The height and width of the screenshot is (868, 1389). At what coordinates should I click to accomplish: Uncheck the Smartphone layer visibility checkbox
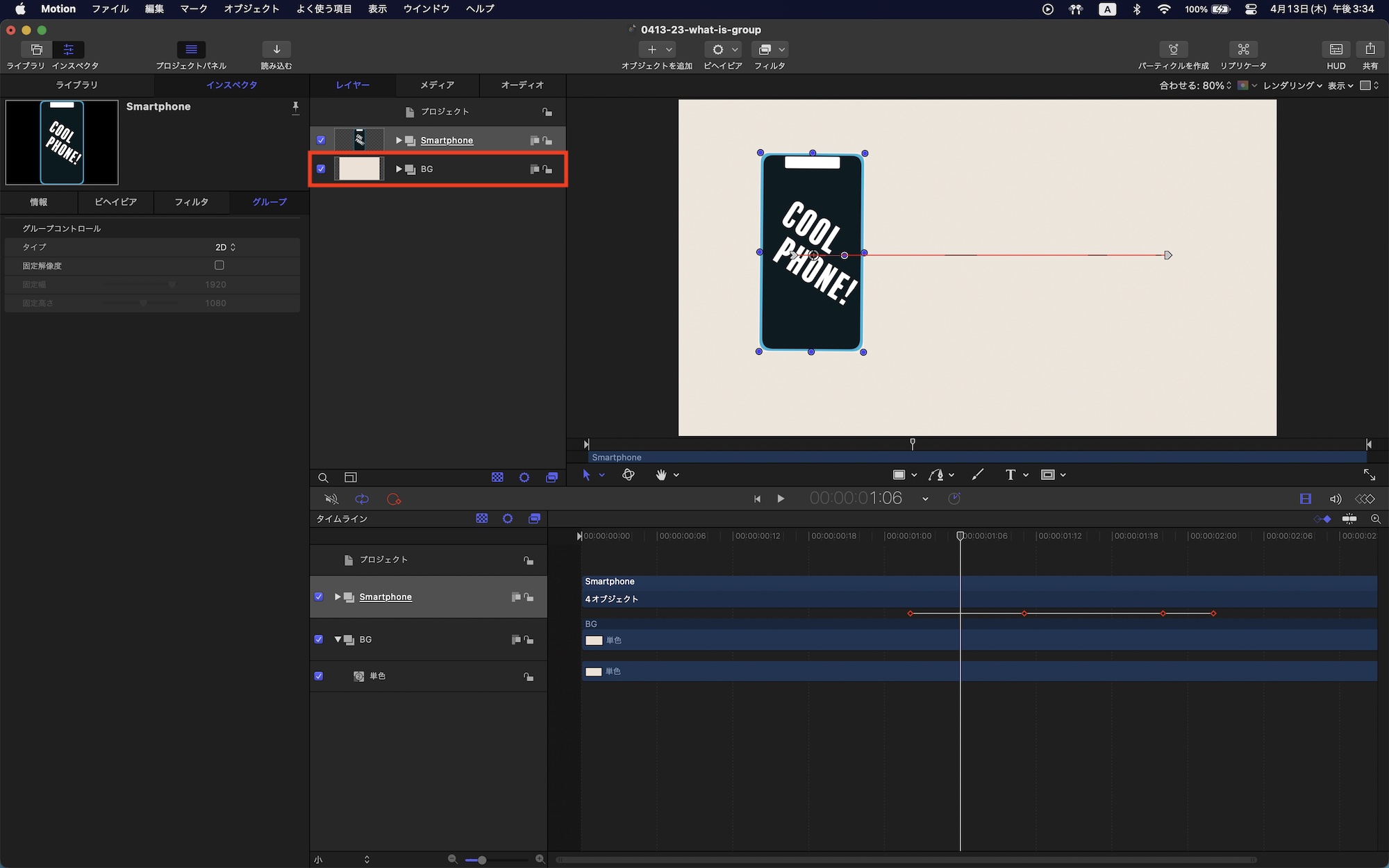click(x=321, y=140)
